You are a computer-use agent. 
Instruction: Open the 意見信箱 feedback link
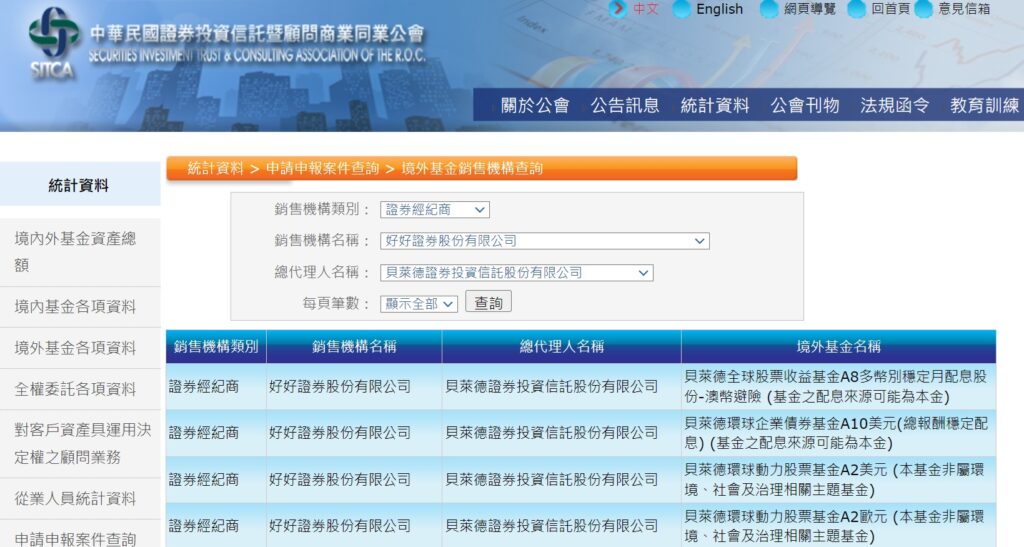click(x=964, y=9)
